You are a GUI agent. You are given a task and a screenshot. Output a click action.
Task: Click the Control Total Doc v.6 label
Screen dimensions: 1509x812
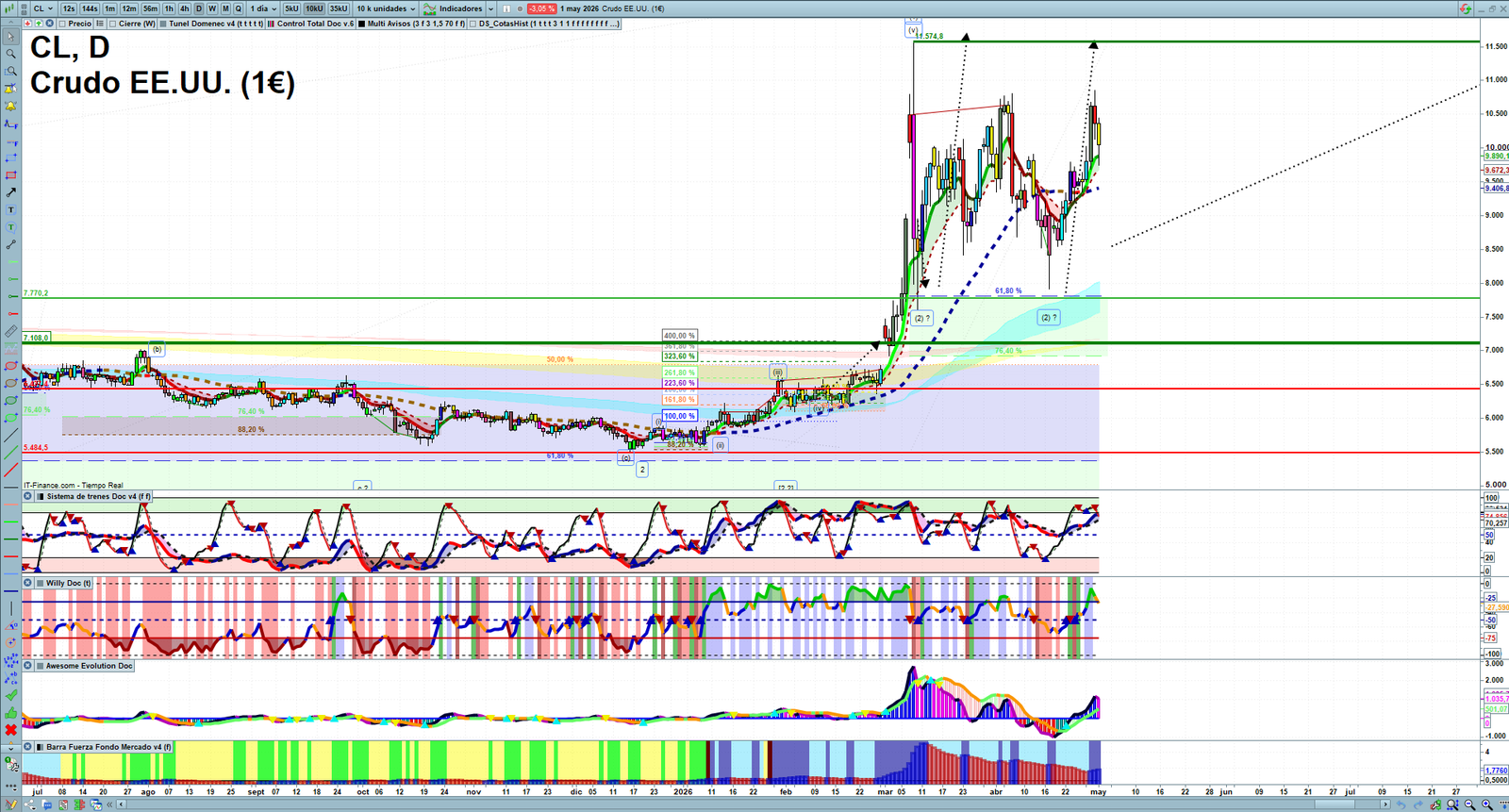pyautogui.click(x=315, y=24)
